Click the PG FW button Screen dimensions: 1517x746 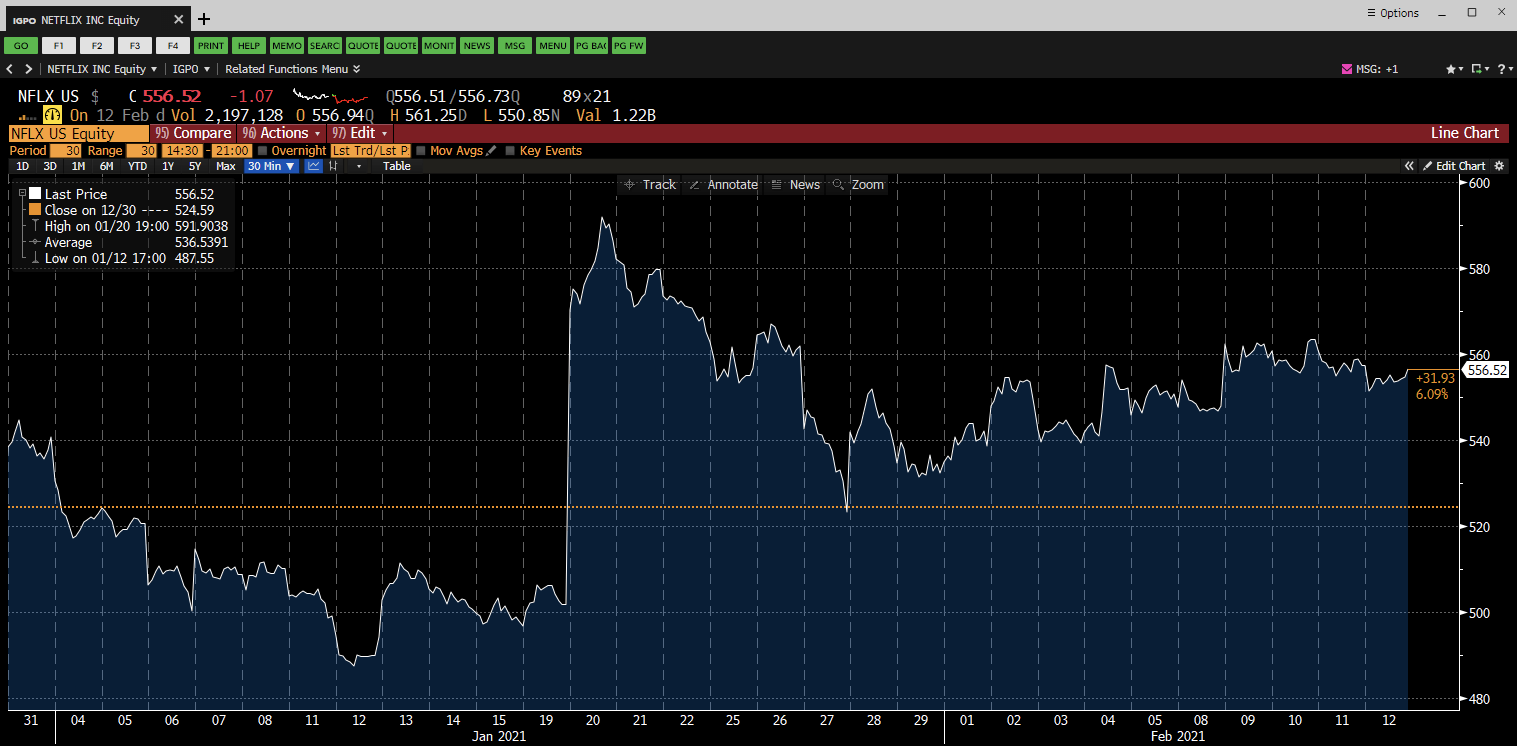[629, 45]
